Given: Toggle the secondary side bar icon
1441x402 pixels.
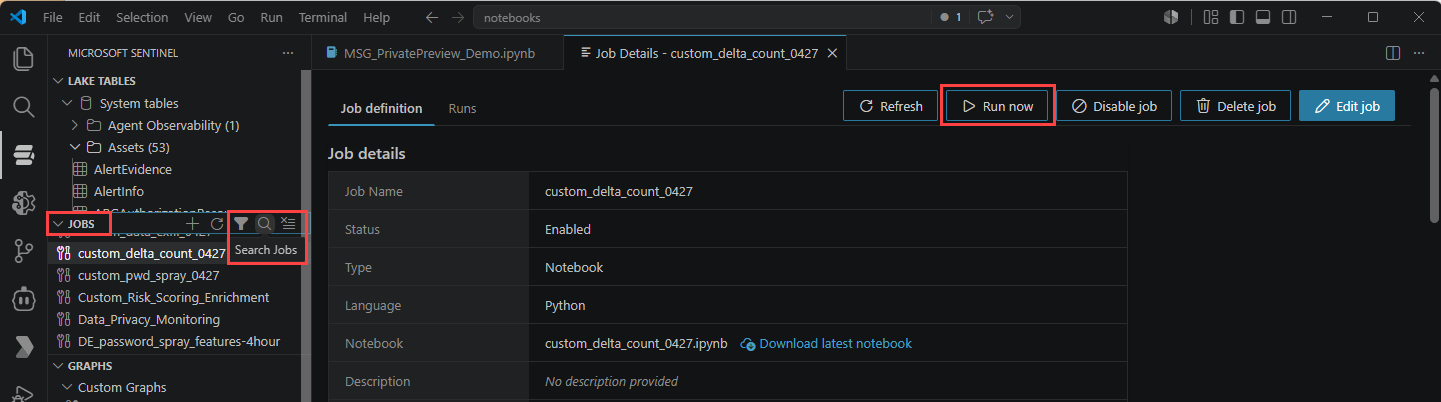Looking at the screenshot, I should click(x=1289, y=17).
